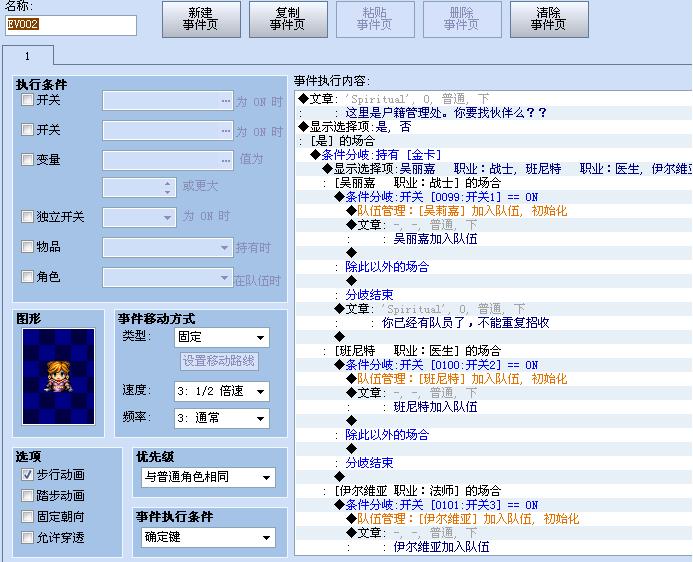Enable the 独立开关 condition checkbox
Image resolution: width=693 pixels, height=562 pixels.
coord(27,216)
